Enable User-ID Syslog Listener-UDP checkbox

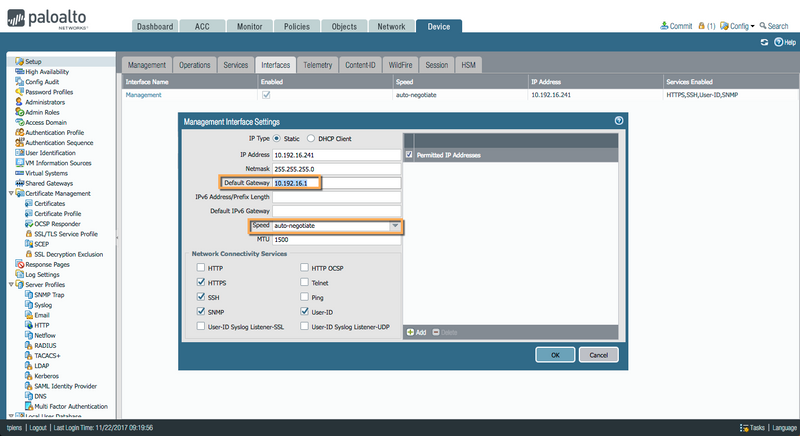pyautogui.click(x=304, y=326)
